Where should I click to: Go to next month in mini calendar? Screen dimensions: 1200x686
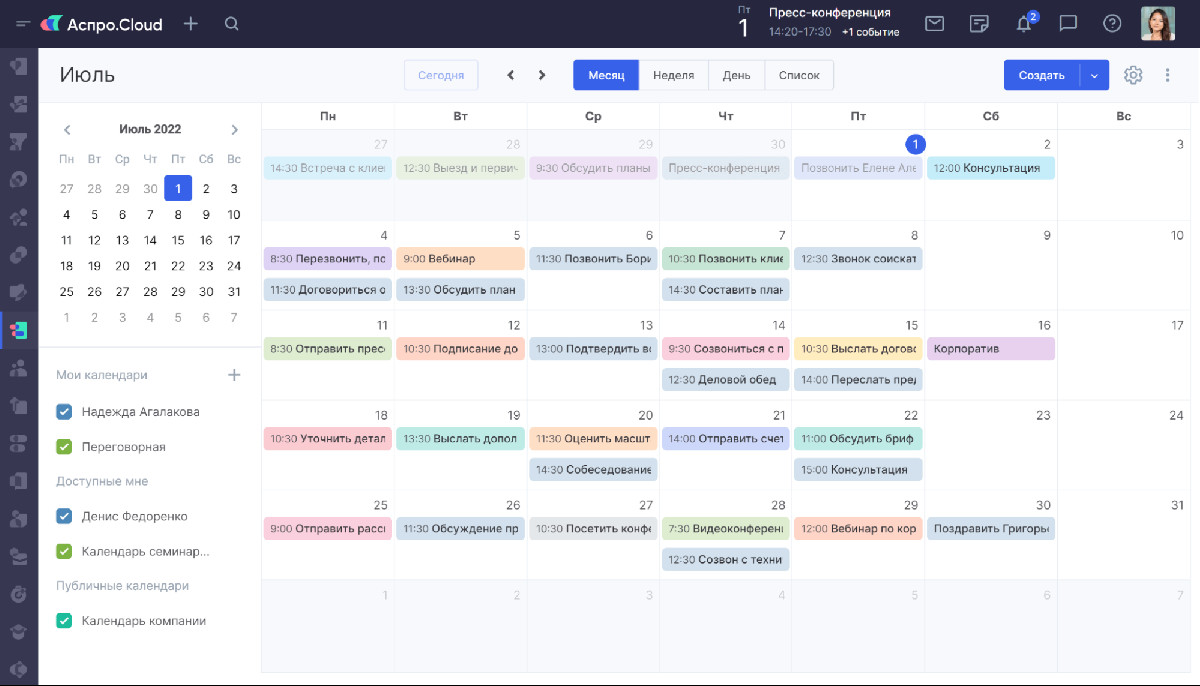coord(234,130)
